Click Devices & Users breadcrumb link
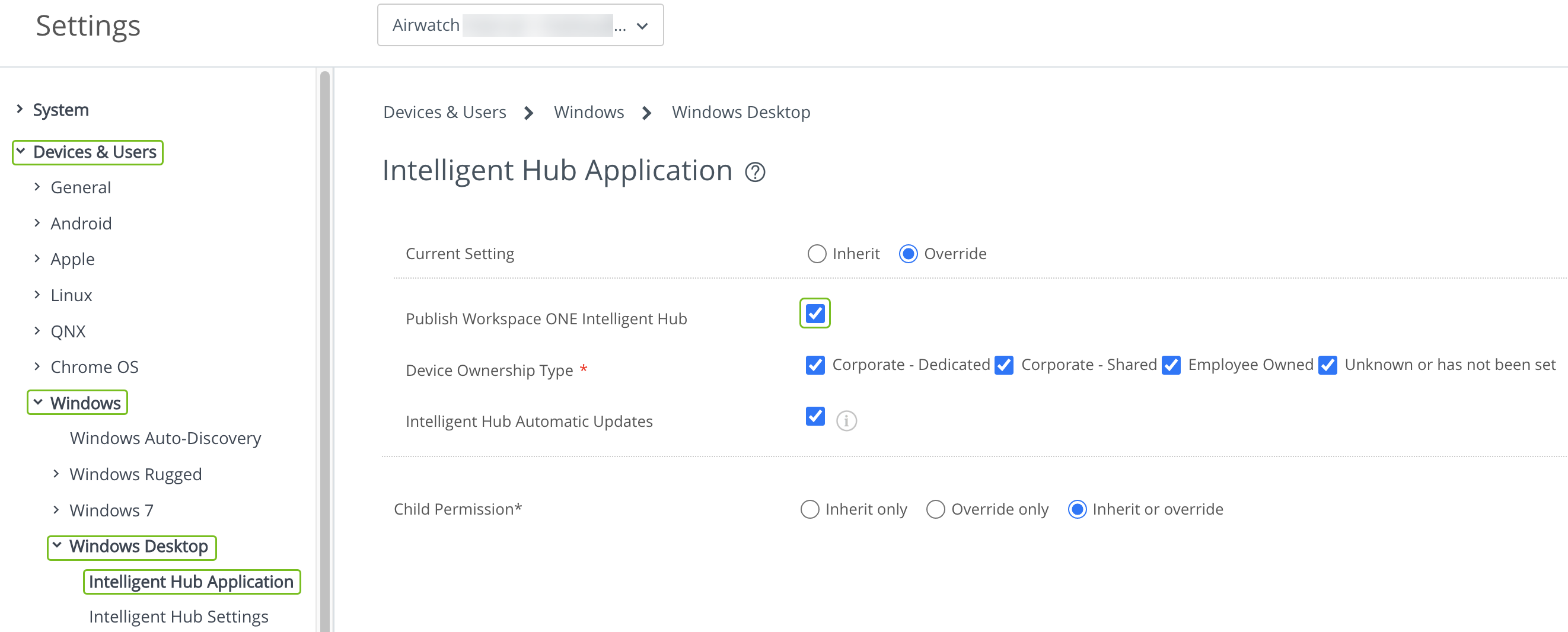This screenshot has width=1568, height=632. (444, 112)
